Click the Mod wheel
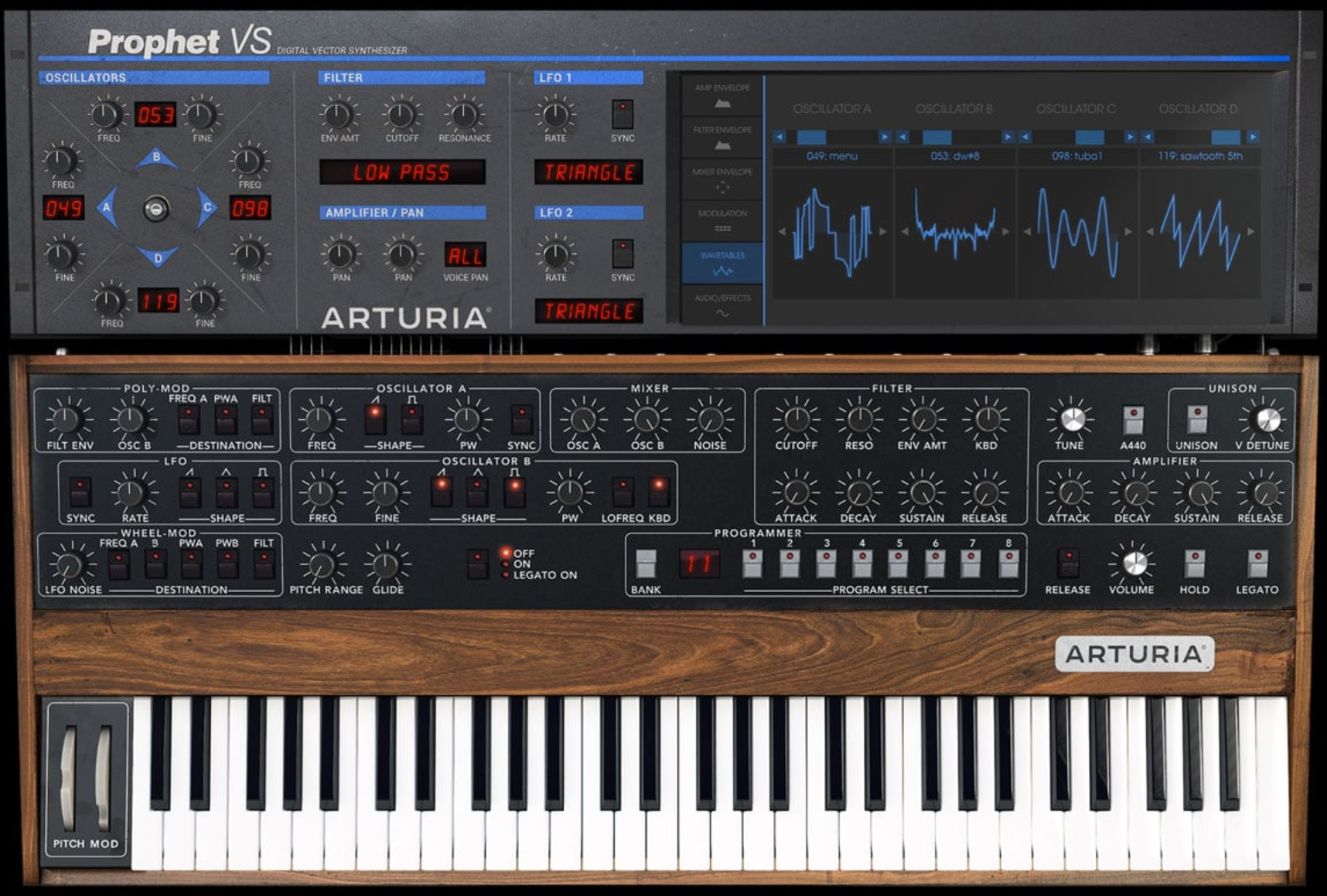Image resolution: width=1327 pixels, height=896 pixels. click(103, 778)
